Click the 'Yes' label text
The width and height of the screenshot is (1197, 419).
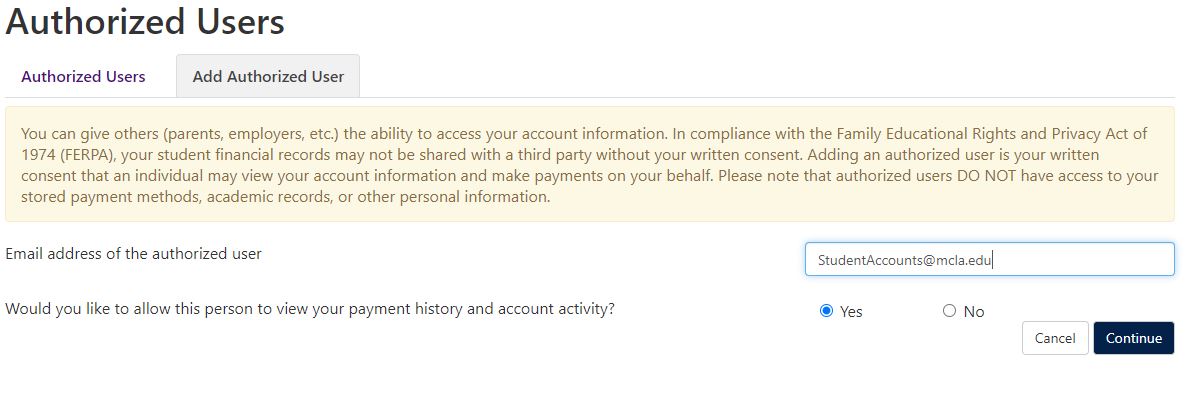[851, 311]
